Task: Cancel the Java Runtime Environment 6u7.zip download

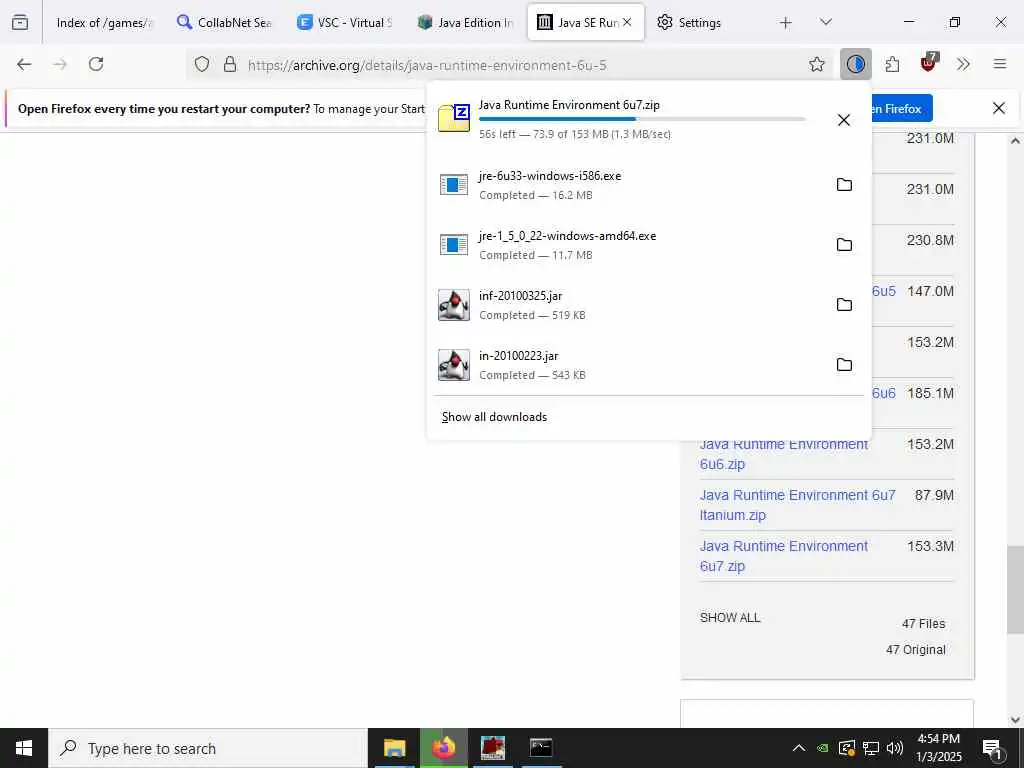Action: point(844,120)
